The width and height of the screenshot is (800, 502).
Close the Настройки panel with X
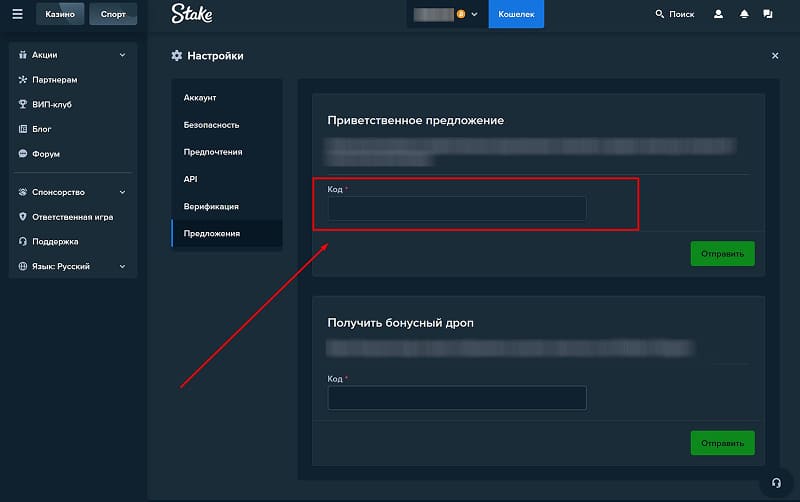coord(775,56)
